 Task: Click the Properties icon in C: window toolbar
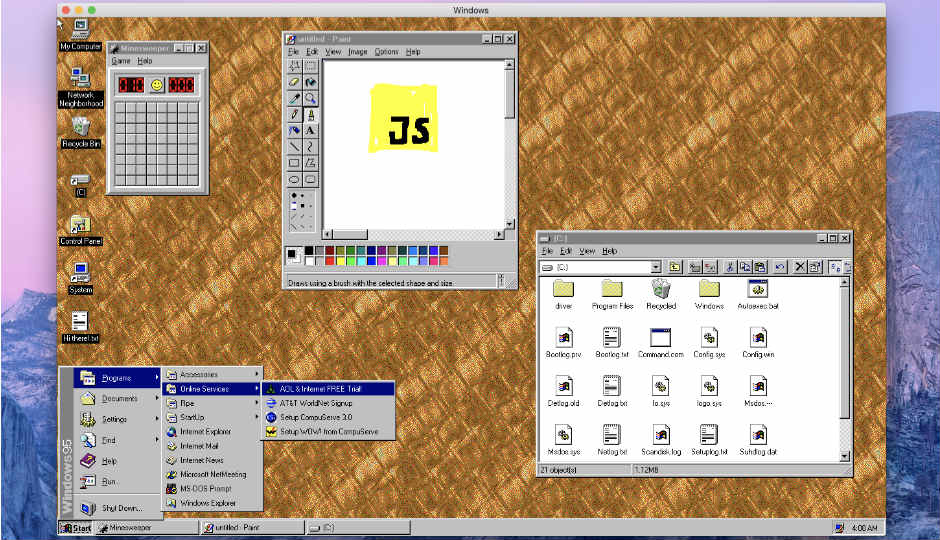coord(815,267)
